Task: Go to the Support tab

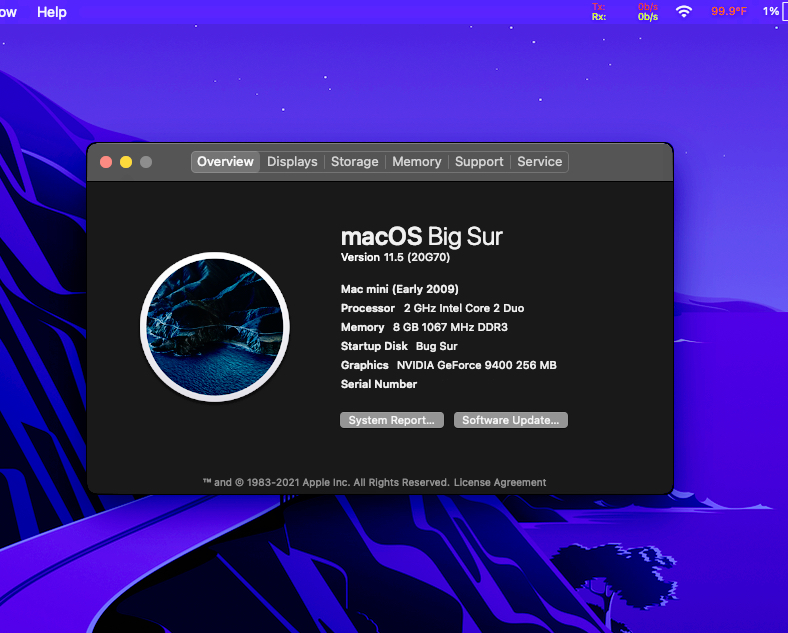Action: (x=479, y=162)
